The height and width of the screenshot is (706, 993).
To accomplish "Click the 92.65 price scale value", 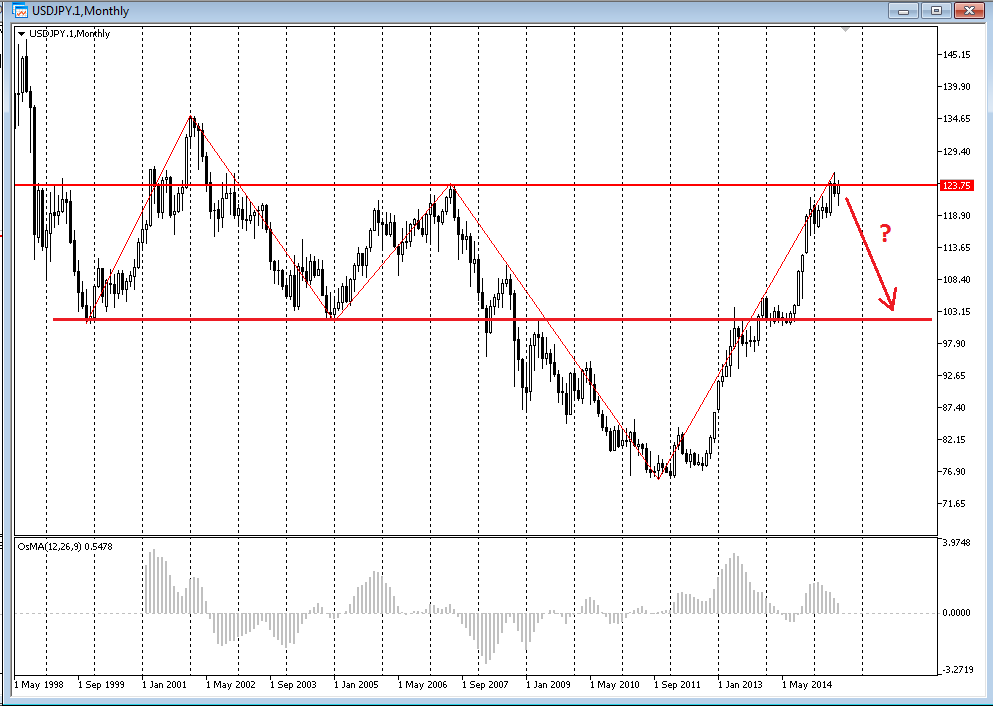I will point(954,375).
